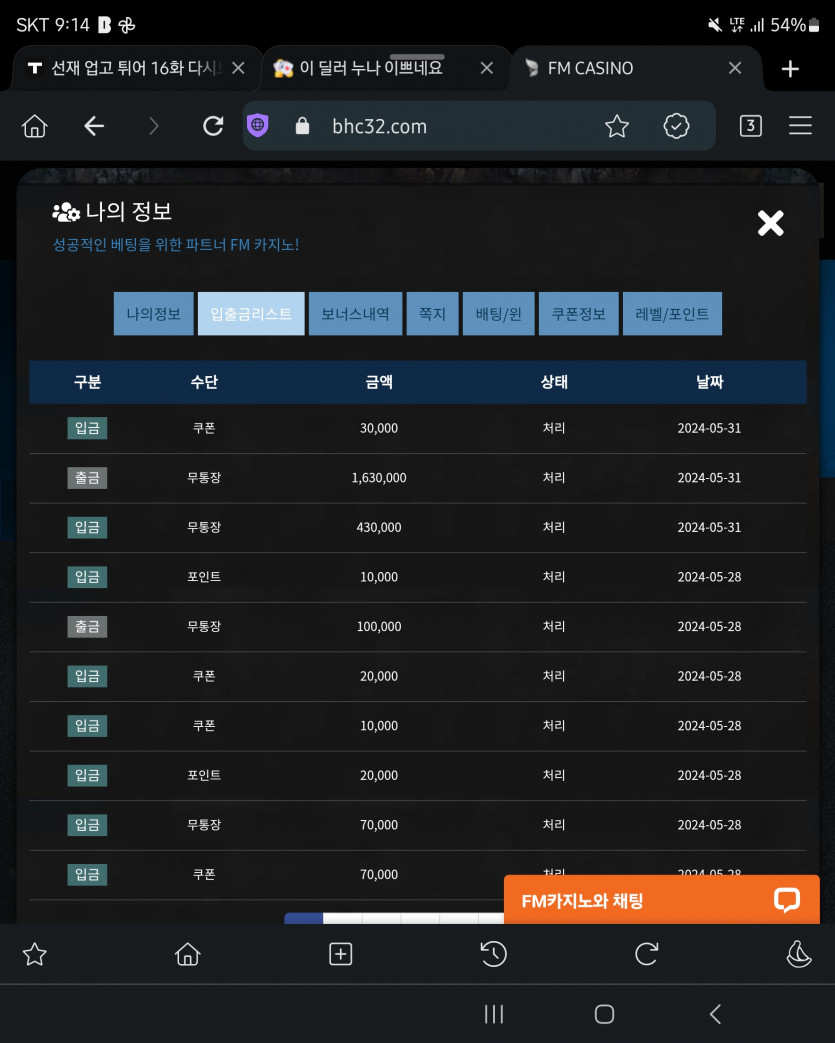This screenshot has height=1043, width=835.
Task: Click 출금 badge in the 100,000 row
Action: [87, 627]
